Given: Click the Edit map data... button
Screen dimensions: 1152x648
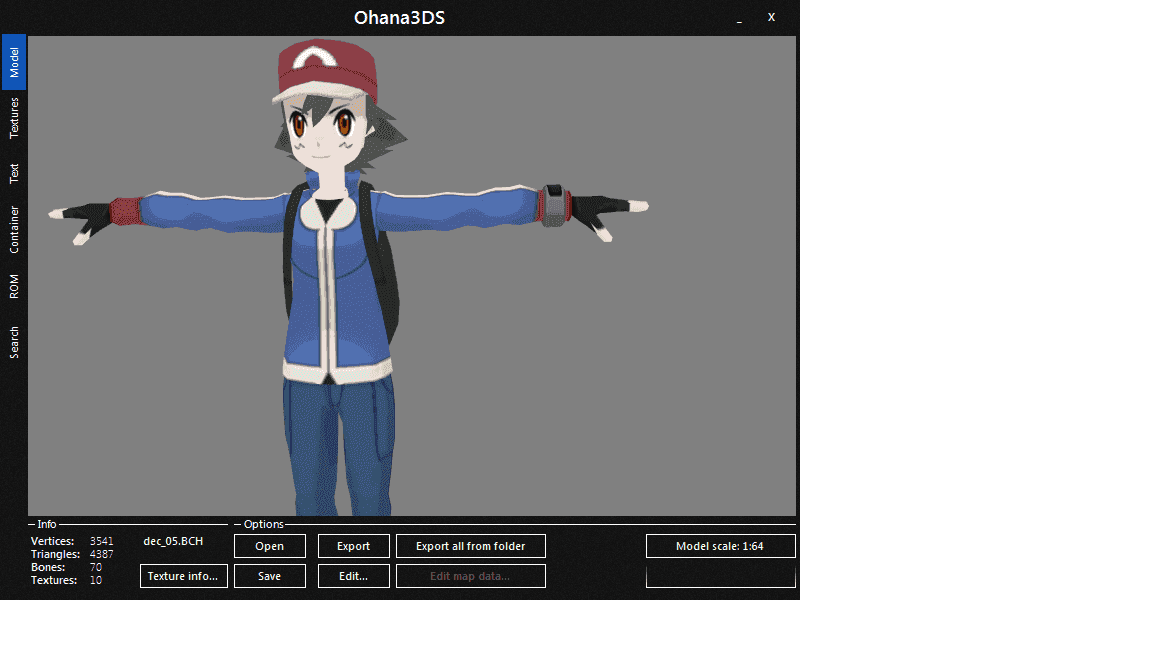Looking at the screenshot, I should (x=471, y=576).
